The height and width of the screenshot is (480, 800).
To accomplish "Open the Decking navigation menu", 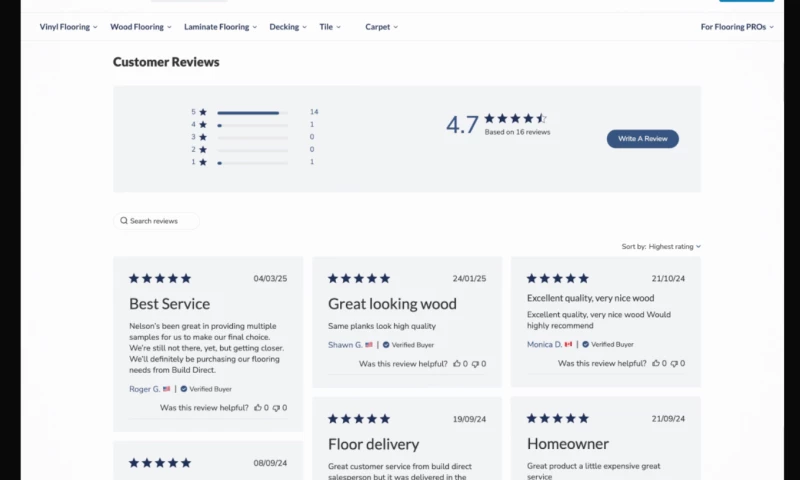I will pos(289,27).
